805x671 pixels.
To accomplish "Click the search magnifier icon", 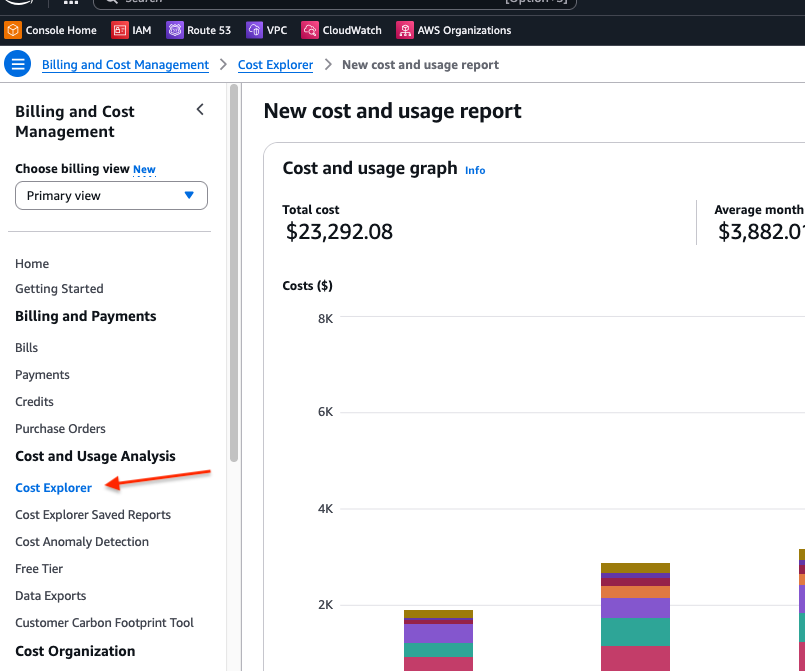I will coord(112,2).
